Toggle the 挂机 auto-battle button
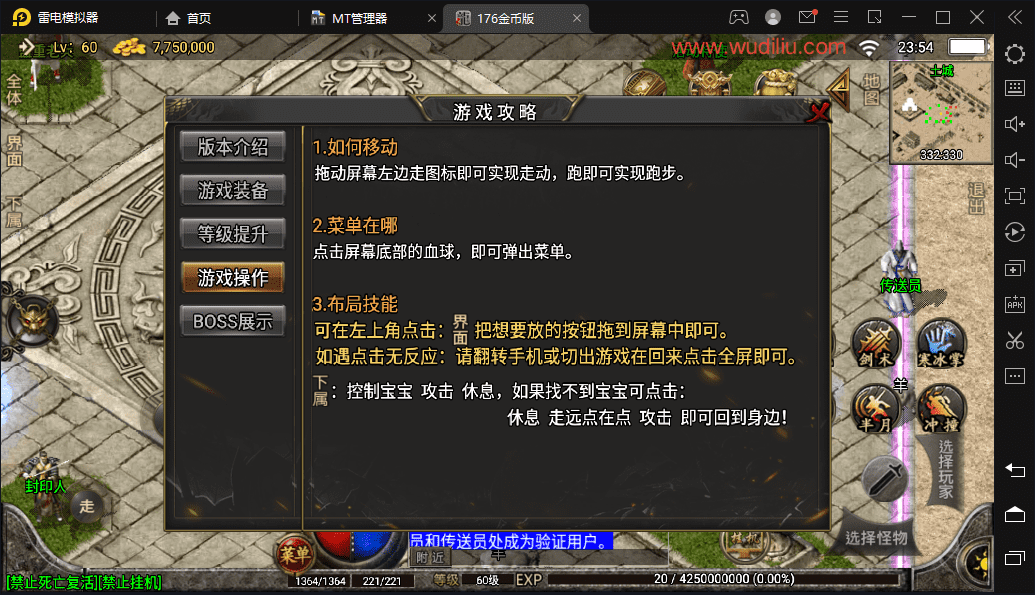The height and width of the screenshot is (595, 1035). click(x=745, y=541)
